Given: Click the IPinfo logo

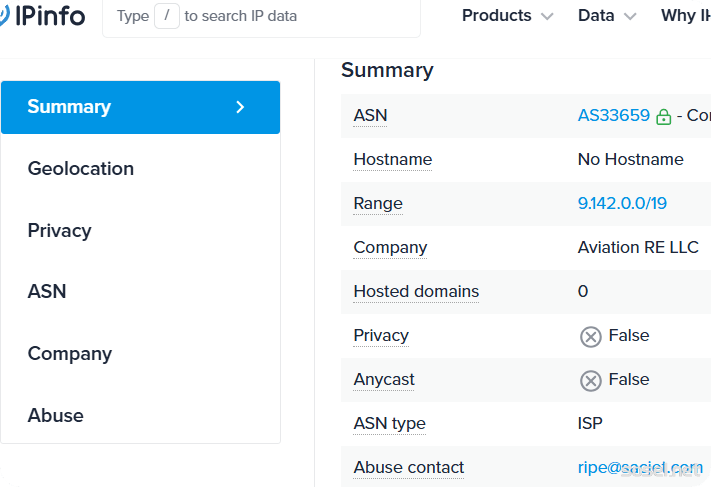Looking at the screenshot, I should (43, 16).
